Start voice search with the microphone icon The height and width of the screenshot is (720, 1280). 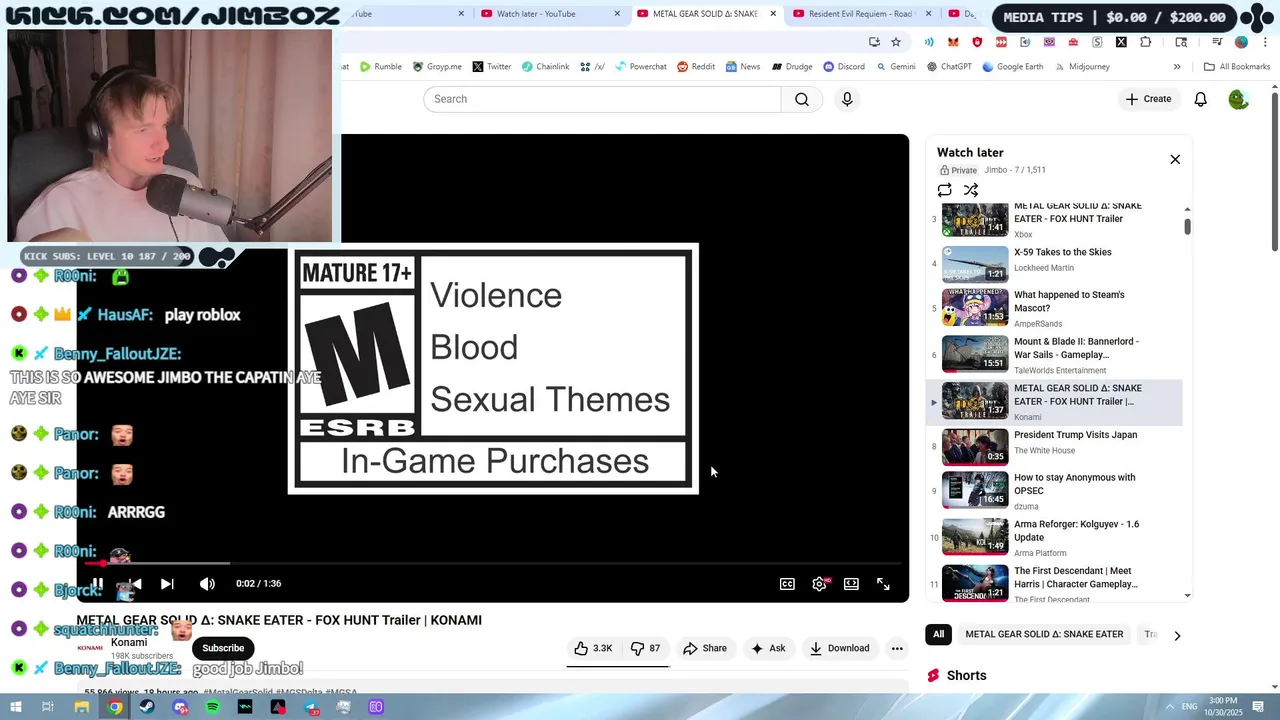click(x=847, y=99)
